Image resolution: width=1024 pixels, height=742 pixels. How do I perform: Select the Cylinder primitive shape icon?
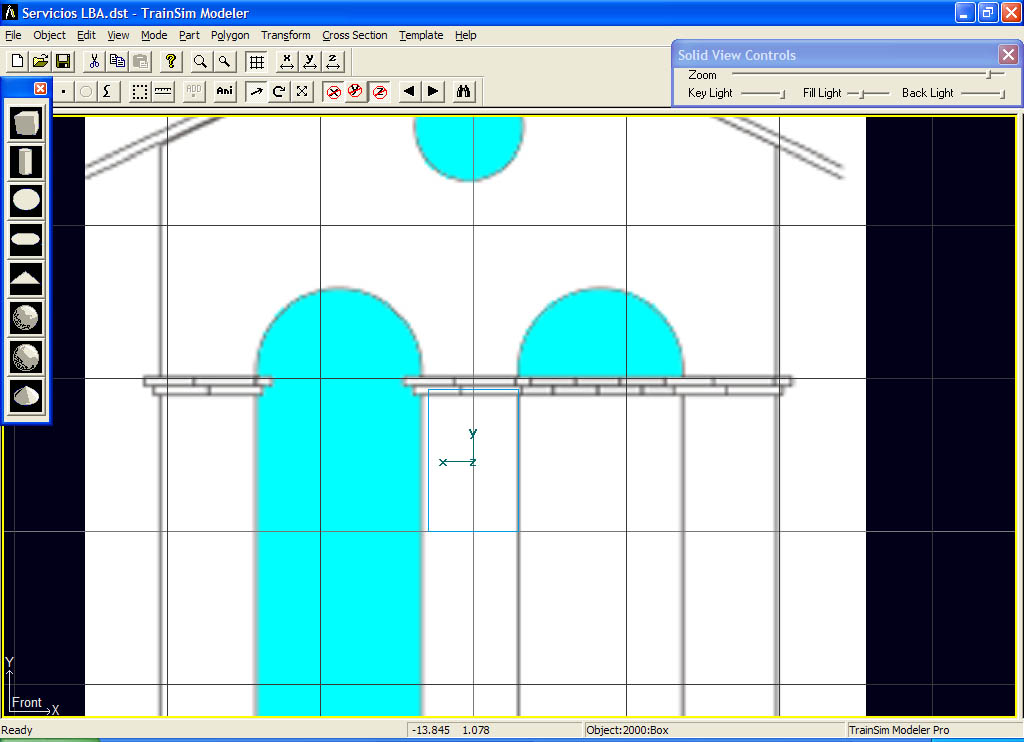(26, 161)
